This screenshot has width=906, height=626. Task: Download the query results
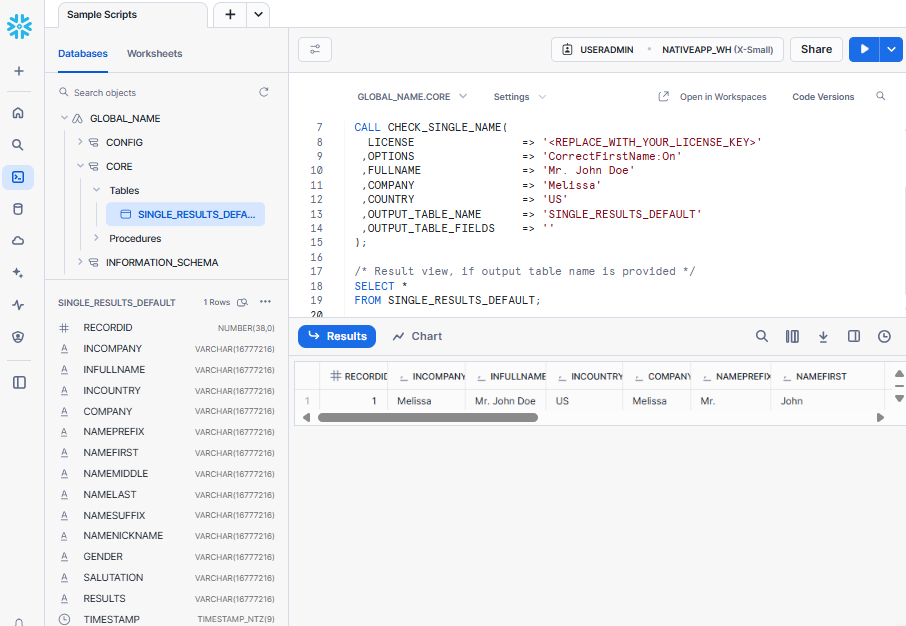[823, 336]
